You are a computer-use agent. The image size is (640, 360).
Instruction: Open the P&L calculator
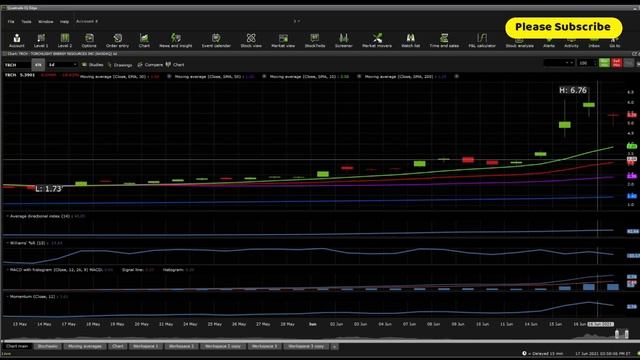(482, 40)
